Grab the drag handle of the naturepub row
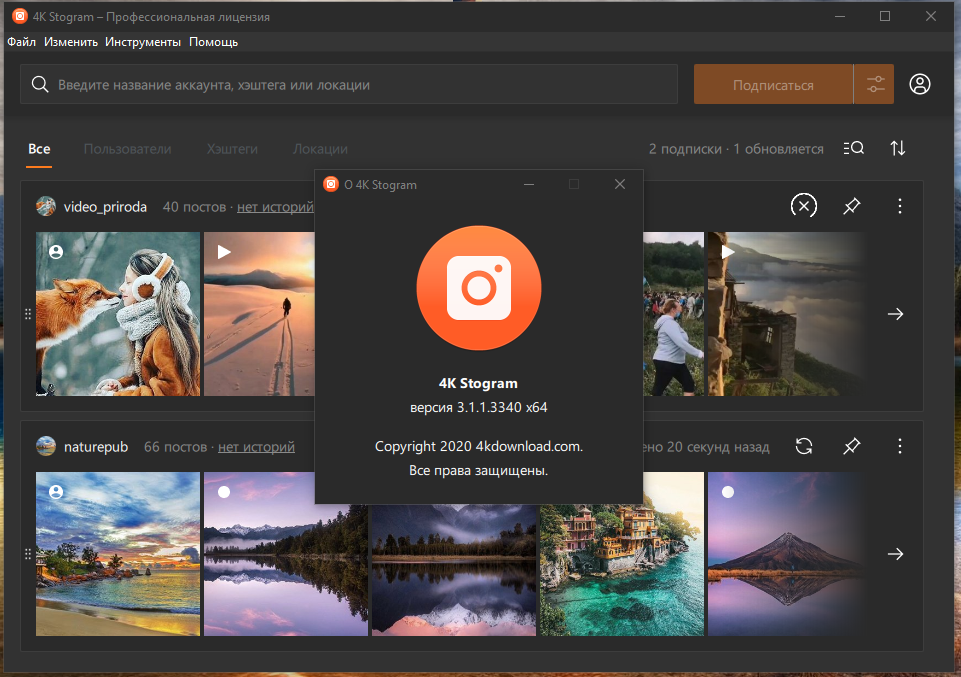The width and height of the screenshot is (961, 677). pyautogui.click(x=28, y=554)
